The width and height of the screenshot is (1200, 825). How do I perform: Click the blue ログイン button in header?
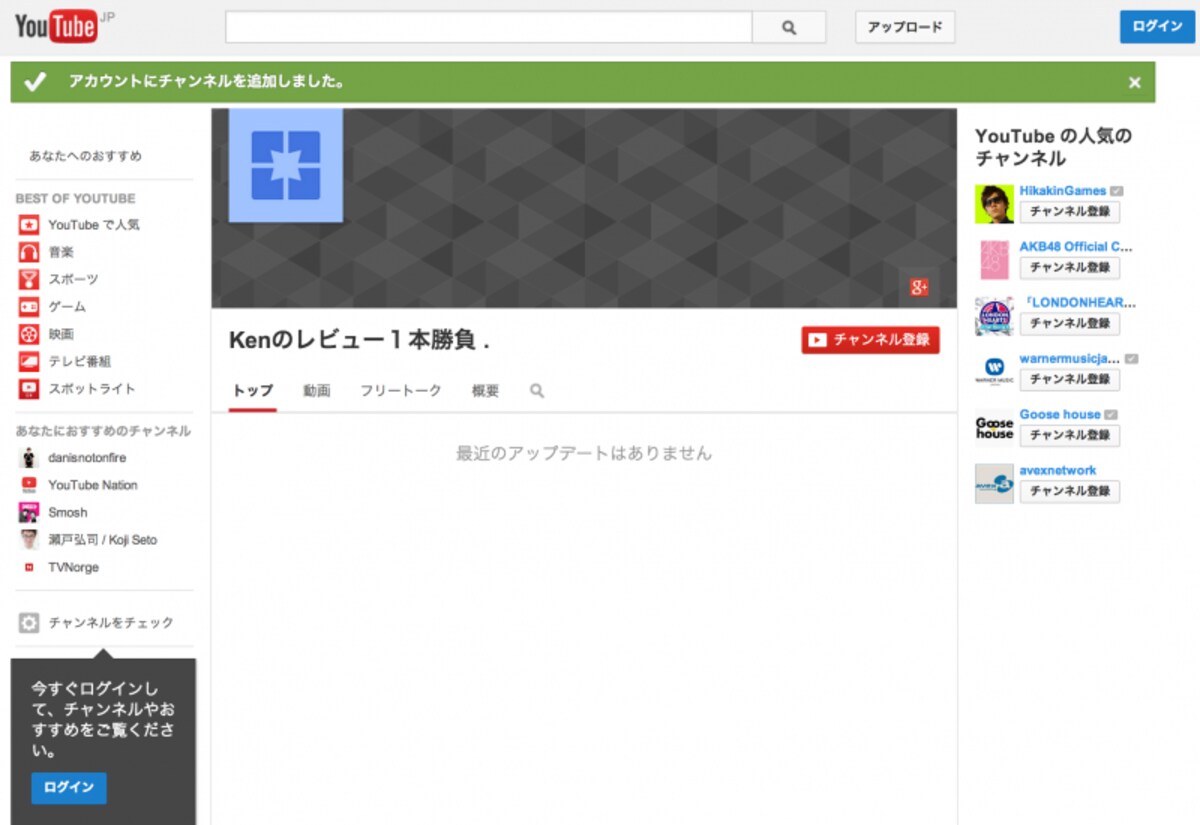click(x=1157, y=27)
